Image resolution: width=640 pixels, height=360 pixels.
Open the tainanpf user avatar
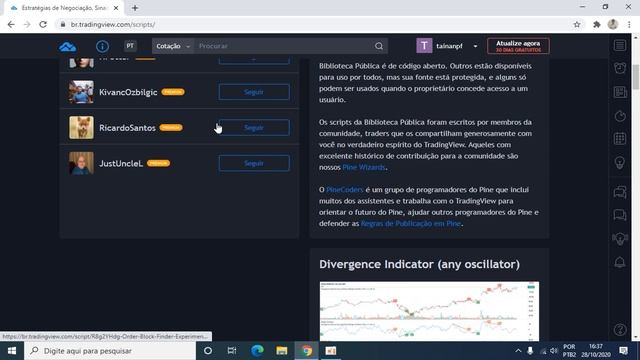(424, 46)
